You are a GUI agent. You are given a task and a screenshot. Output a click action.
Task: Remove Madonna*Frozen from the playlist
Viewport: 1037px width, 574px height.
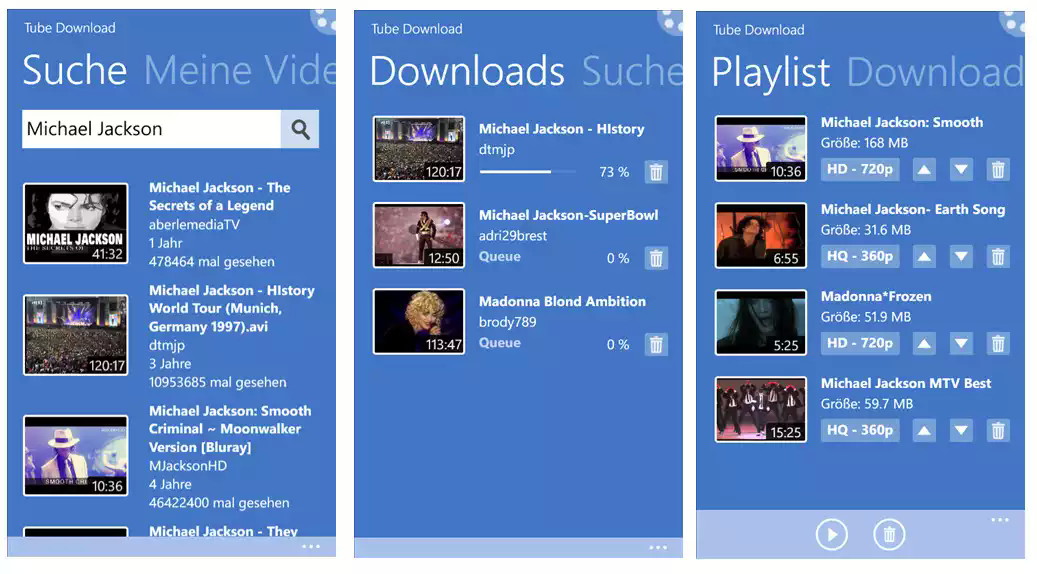click(998, 343)
